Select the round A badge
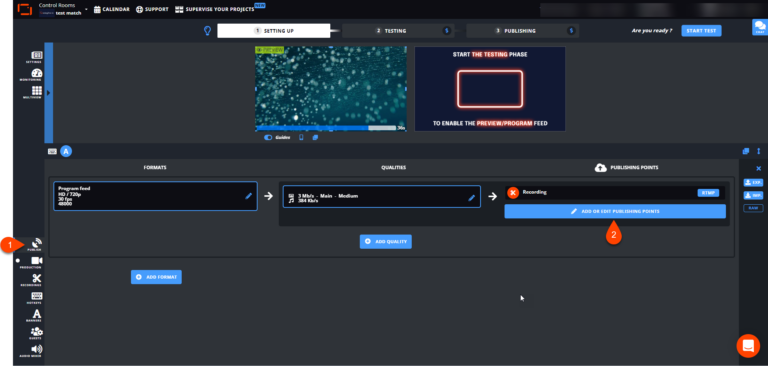The width and height of the screenshot is (768, 366). pyautogui.click(x=66, y=151)
